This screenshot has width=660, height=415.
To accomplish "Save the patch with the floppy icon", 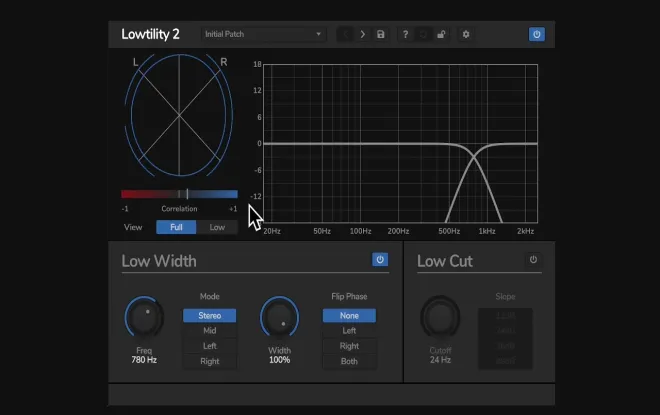I will 381,35.
